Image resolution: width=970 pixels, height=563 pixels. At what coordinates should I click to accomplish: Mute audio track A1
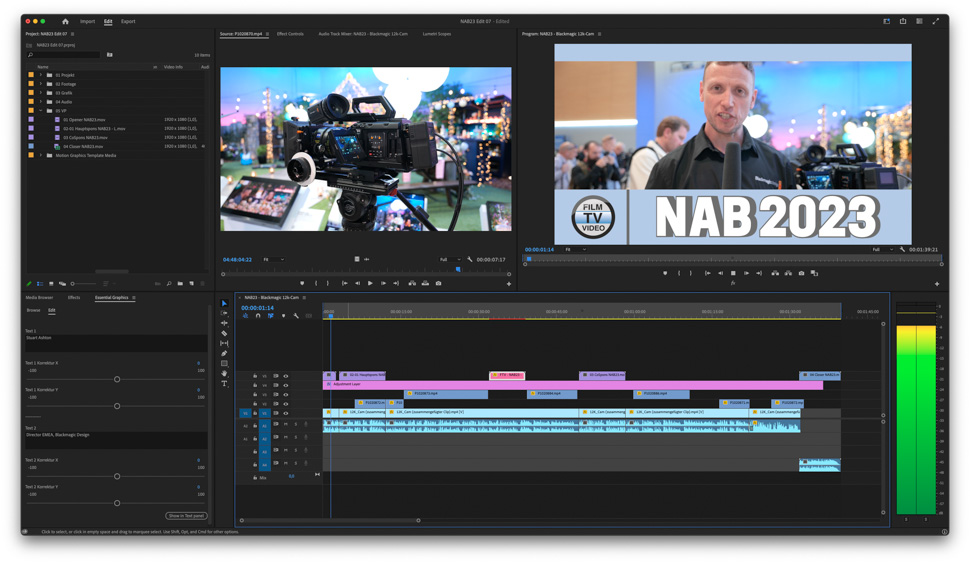point(286,424)
